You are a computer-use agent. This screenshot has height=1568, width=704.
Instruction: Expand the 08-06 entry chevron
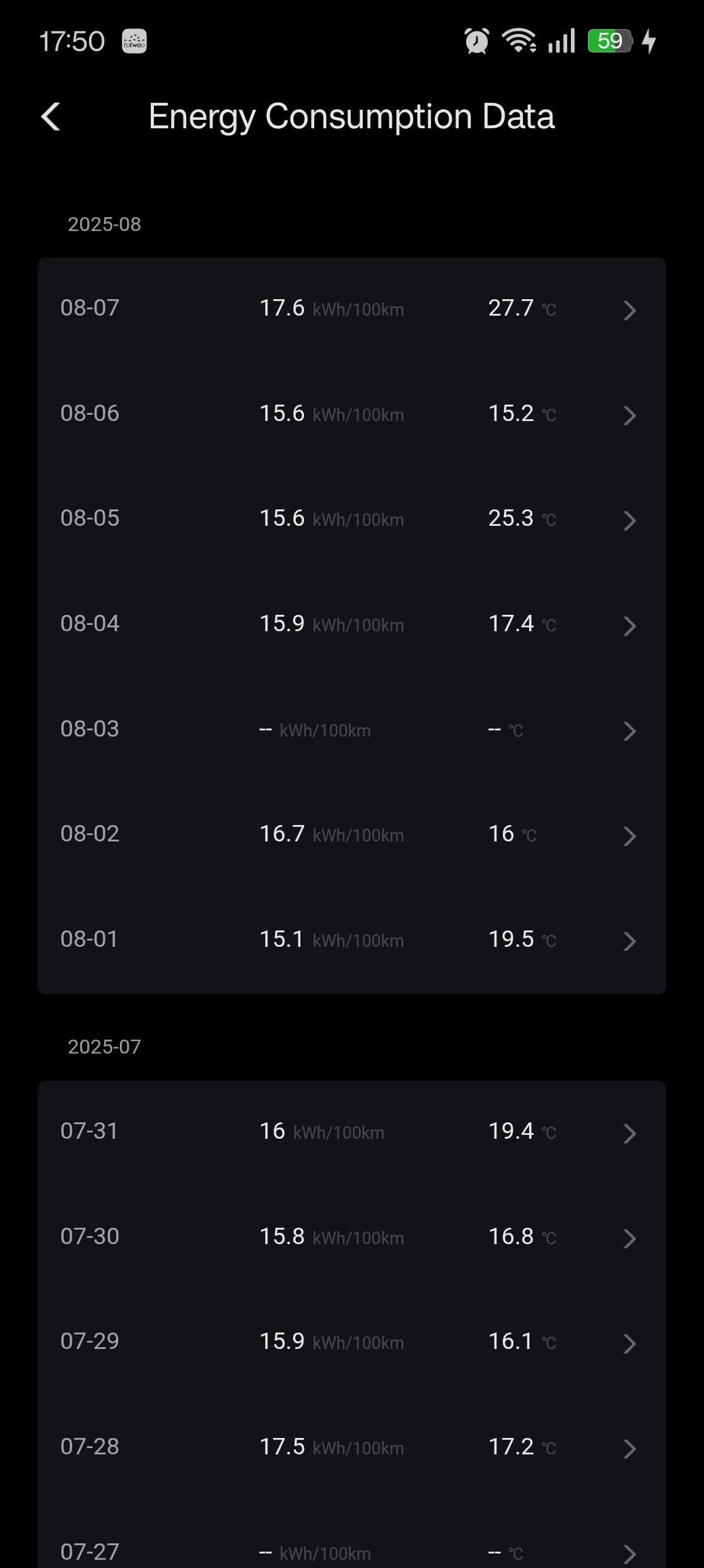(x=629, y=415)
